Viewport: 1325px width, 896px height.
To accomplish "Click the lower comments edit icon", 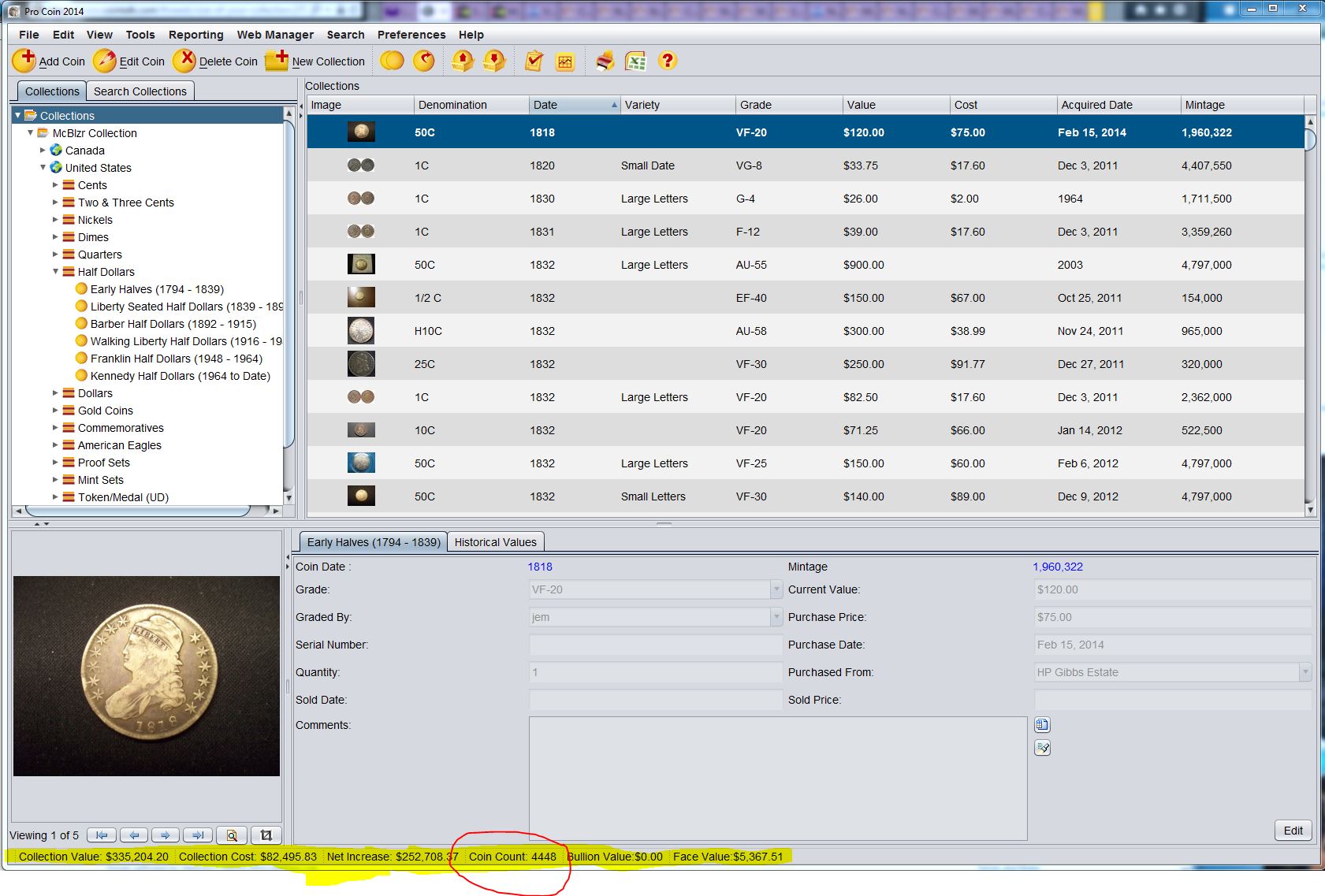I will point(1042,748).
